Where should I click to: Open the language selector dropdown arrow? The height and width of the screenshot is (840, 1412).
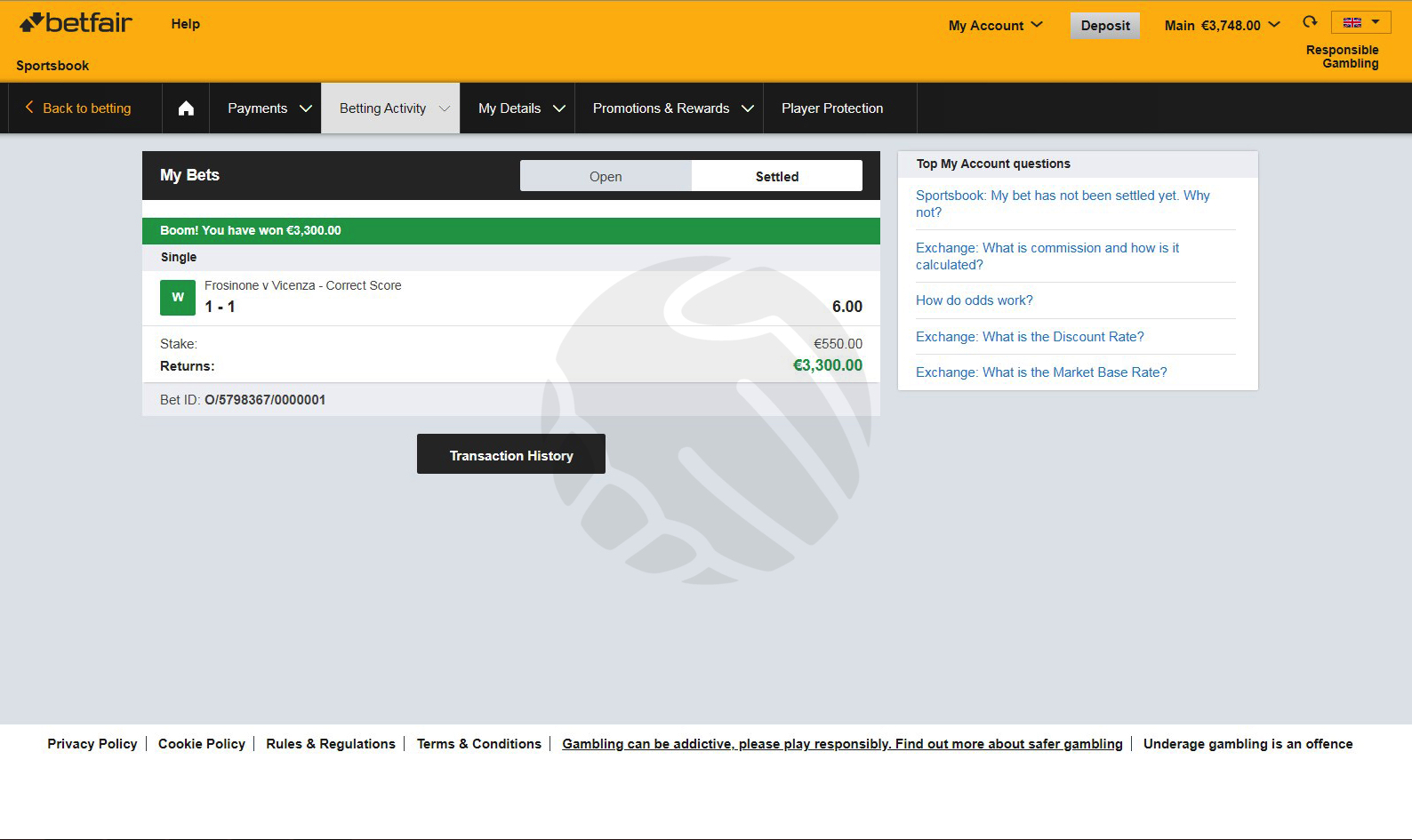[1376, 22]
